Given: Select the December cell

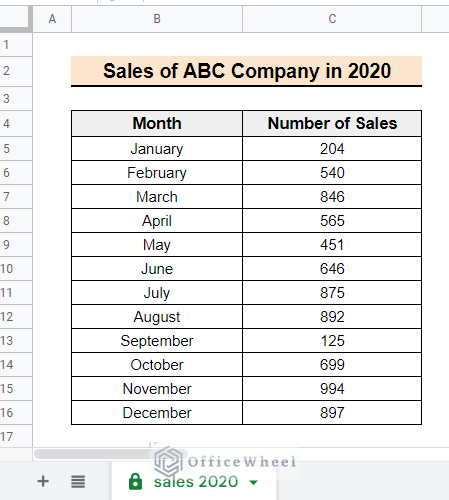Looking at the screenshot, I should 157,413.
